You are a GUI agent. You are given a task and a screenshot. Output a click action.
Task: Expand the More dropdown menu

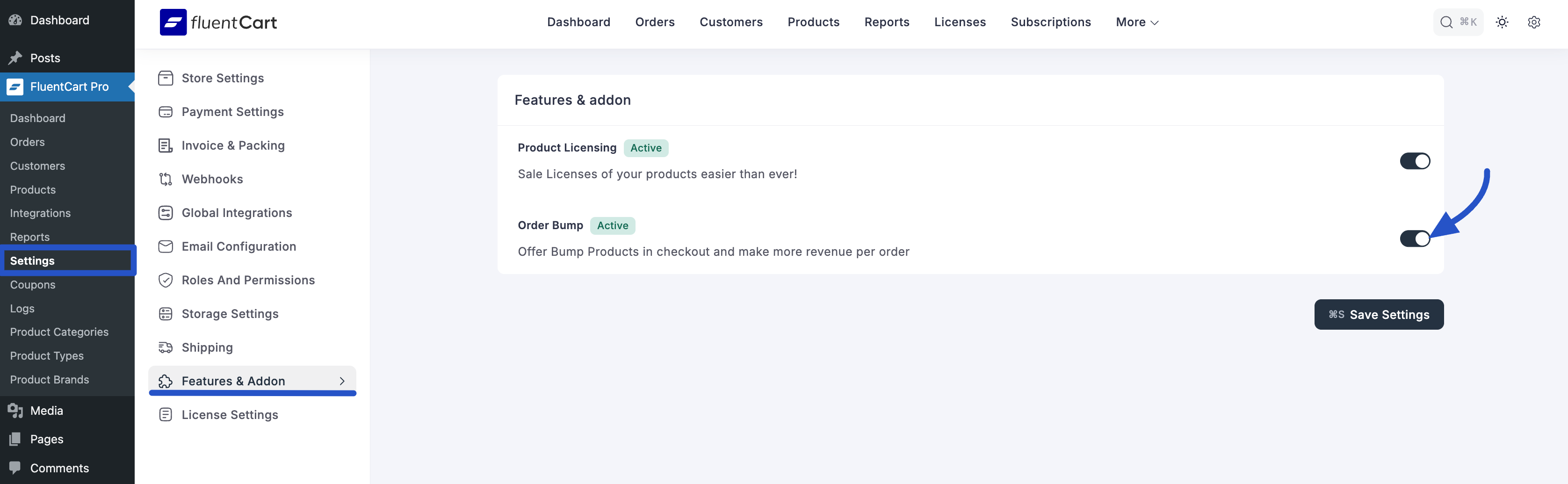pyautogui.click(x=1136, y=22)
